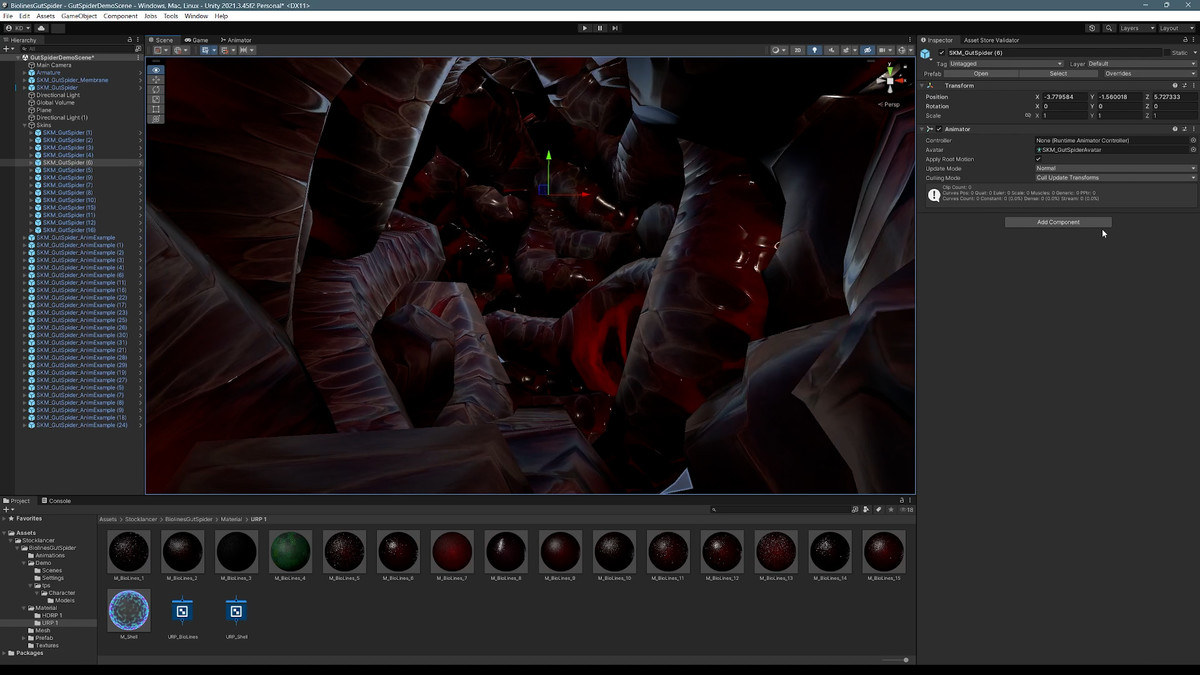This screenshot has width=1200, height=675.
Task: Open the Layers dropdown in top toolbar
Action: [x=1136, y=28]
